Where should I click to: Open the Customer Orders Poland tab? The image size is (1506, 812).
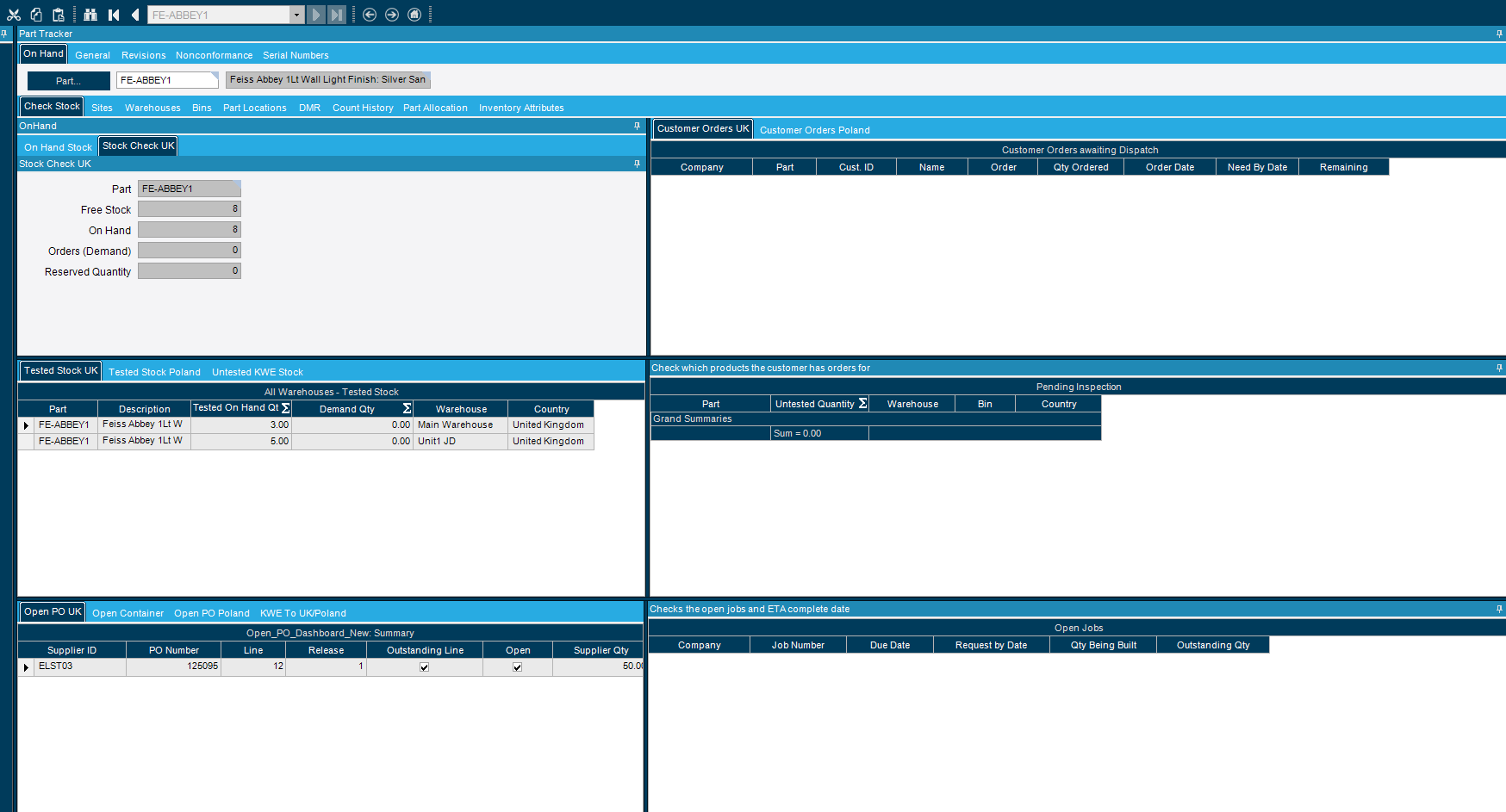(x=814, y=130)
